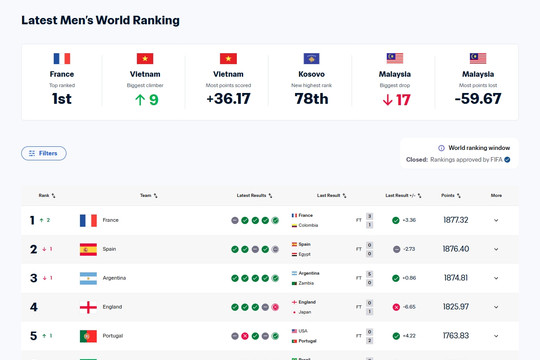Click the points value 1877.32
This screenshot has width=540, height=360.
click(456, 220)
